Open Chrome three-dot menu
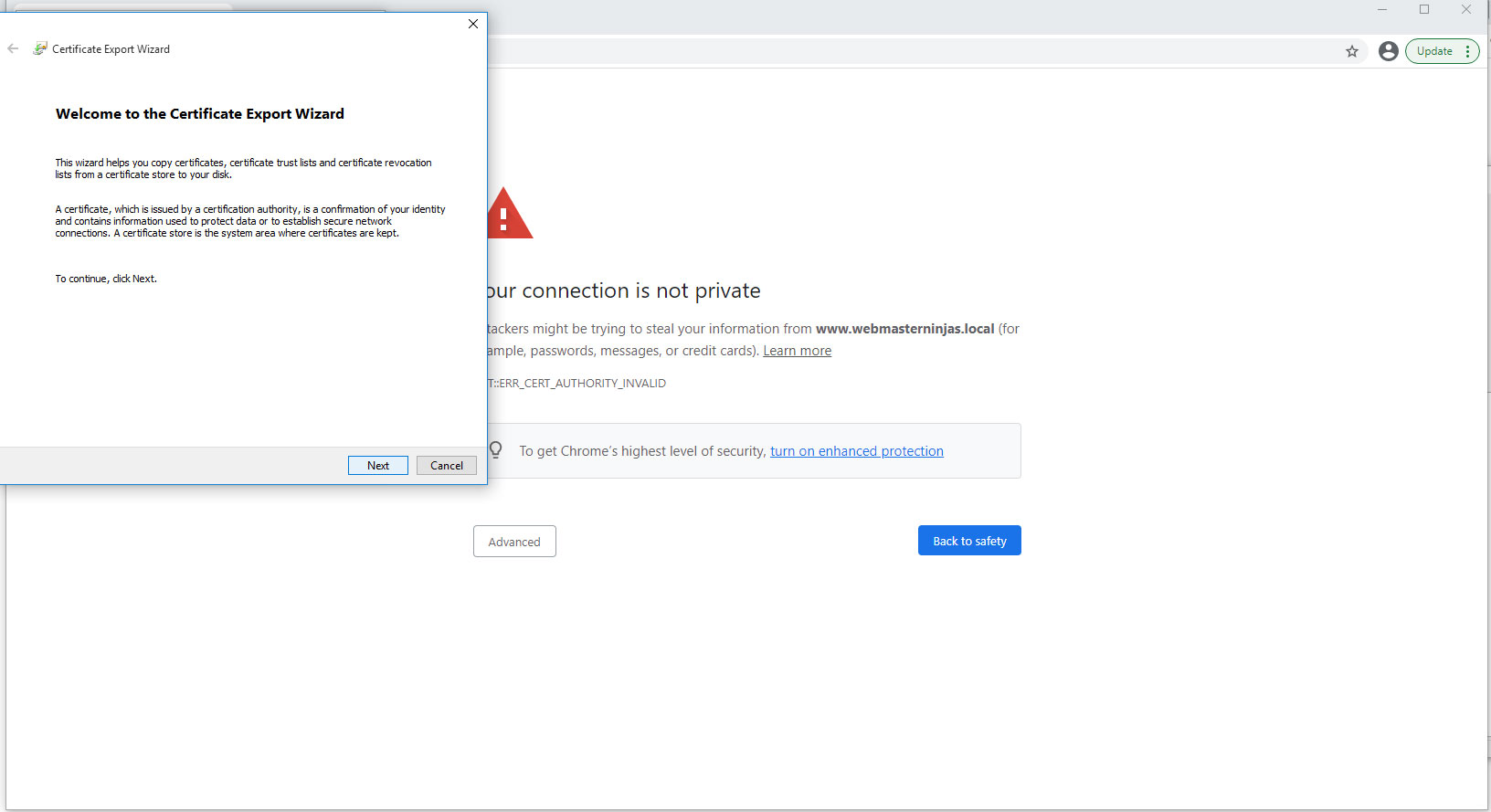1491x812 pixels. [x=1468, y=51]
